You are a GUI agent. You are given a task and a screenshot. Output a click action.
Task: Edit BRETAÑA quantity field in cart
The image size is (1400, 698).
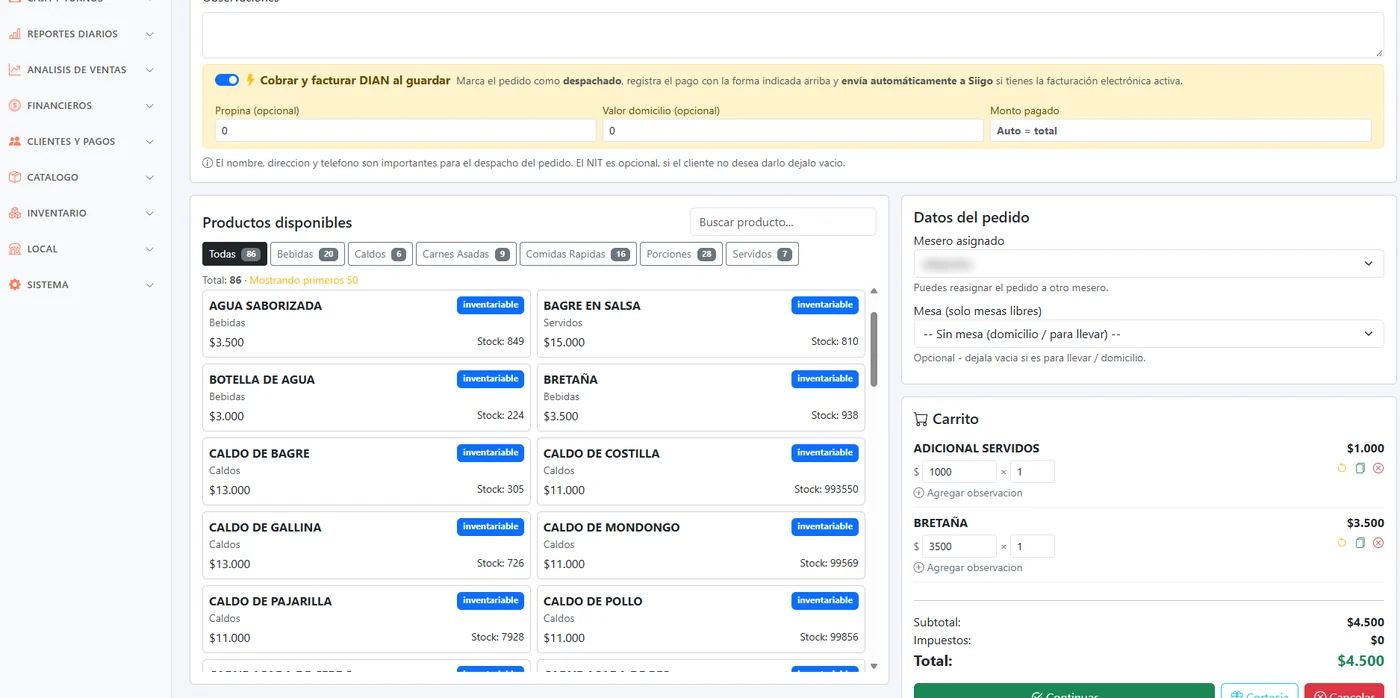(1033, 547)
